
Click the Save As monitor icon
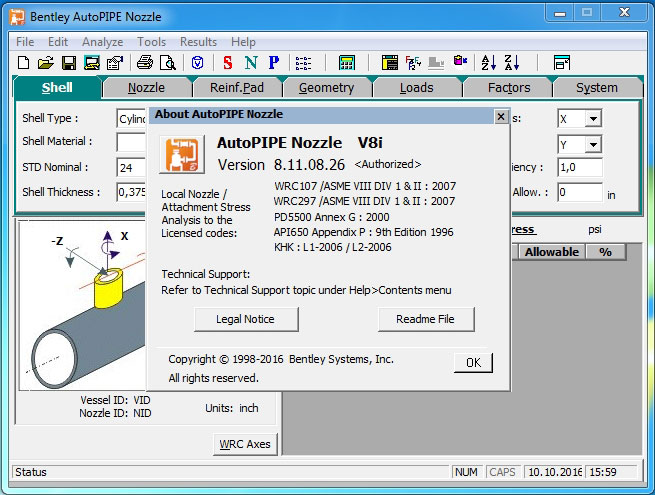point(91,63)
